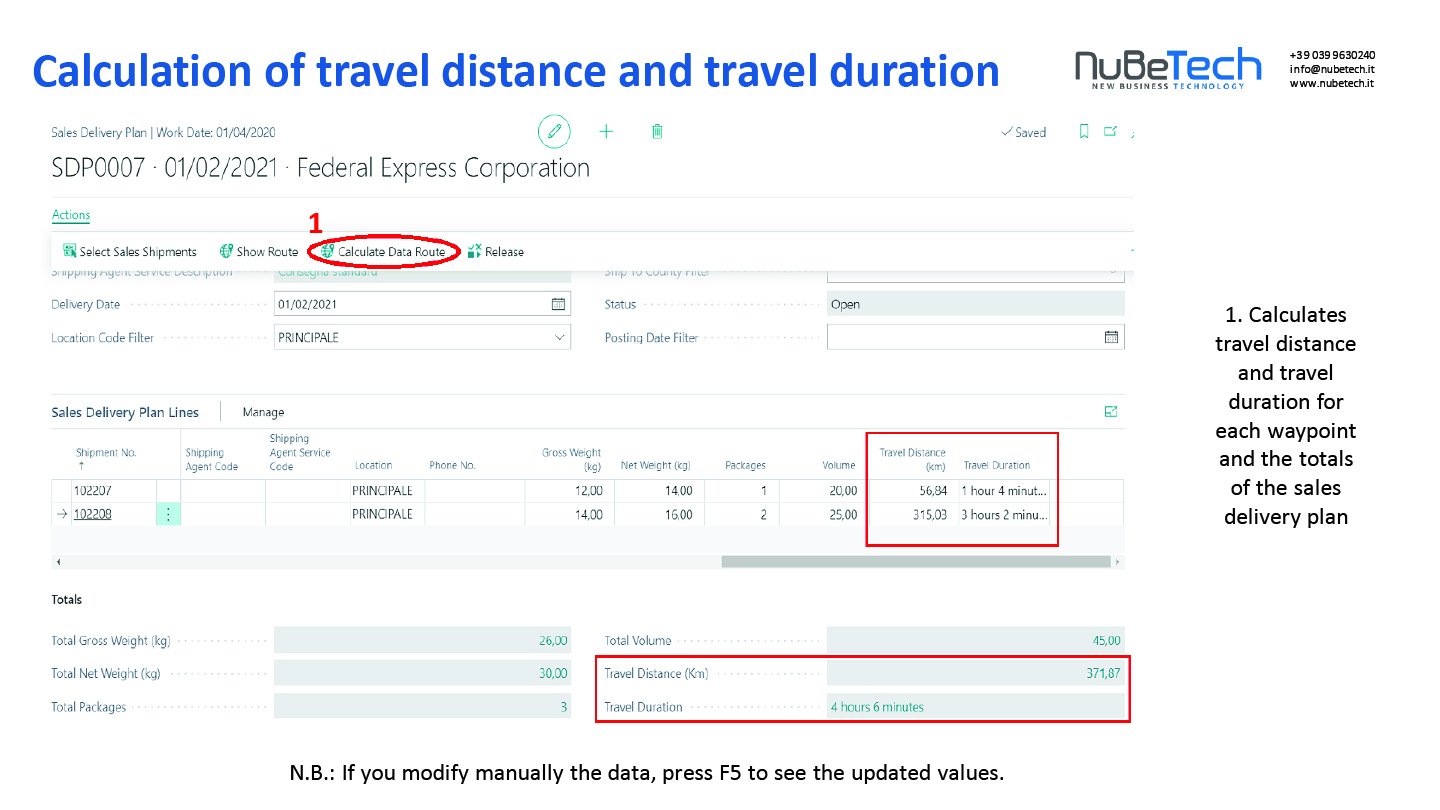
Task: Open row options for shipment 102208
Action: pyautogui.click(x=168, y=514)
